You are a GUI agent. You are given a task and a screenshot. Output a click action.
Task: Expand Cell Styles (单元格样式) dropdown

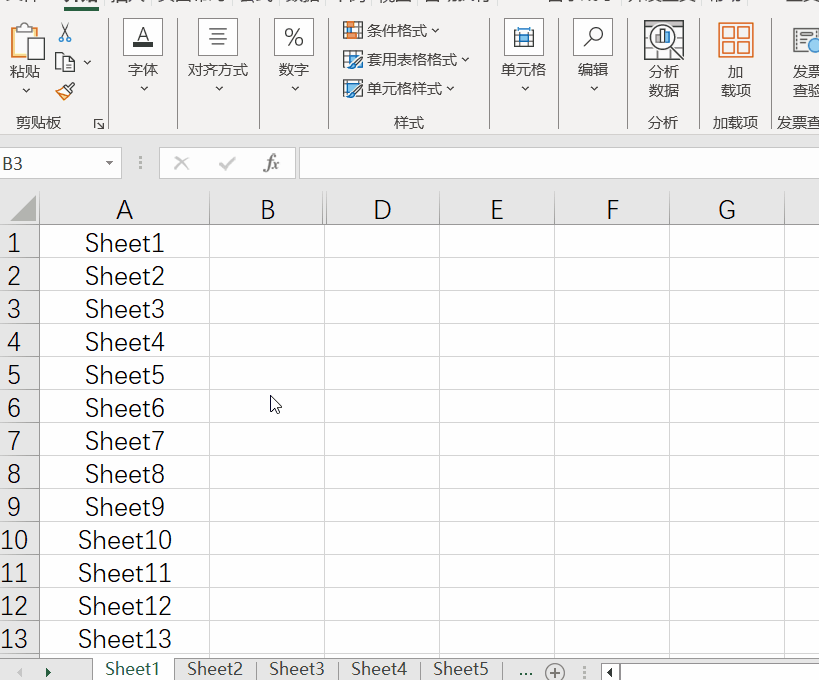(450, 89)
